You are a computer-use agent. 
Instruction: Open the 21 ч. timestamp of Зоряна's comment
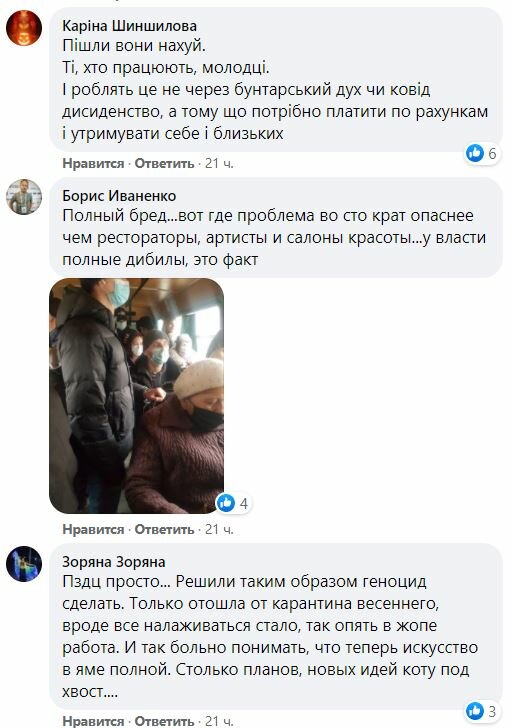click(219, 721)
